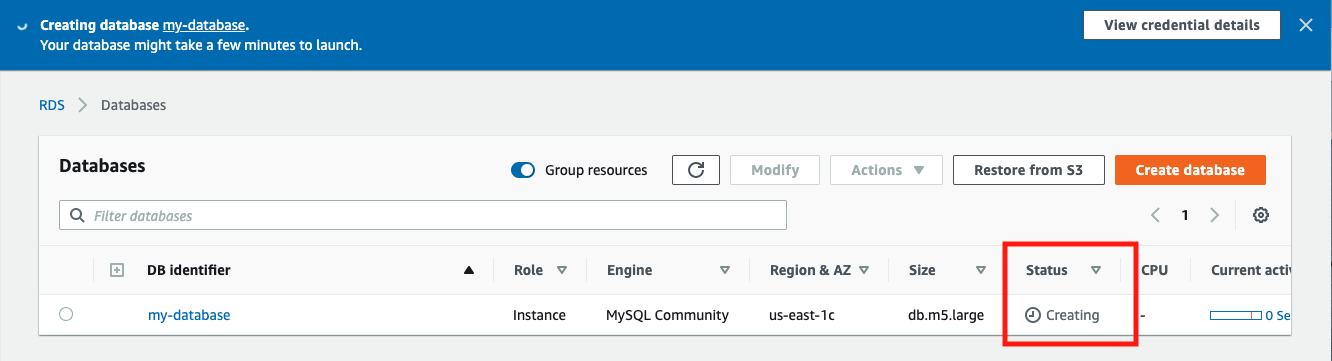Click Restore from S3 button

(1028, 170)
